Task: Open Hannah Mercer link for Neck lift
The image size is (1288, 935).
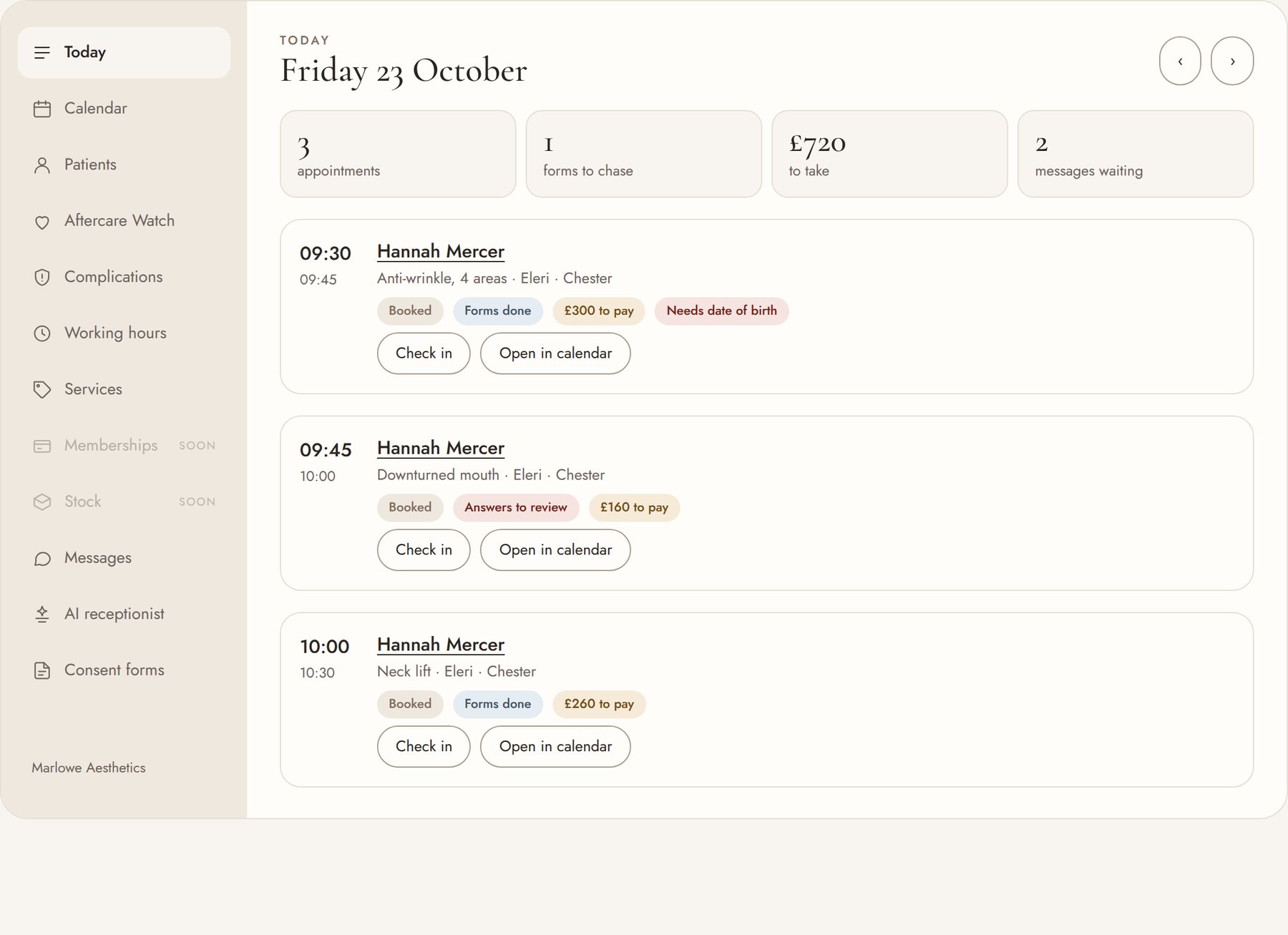Action: tap(441, 645)
